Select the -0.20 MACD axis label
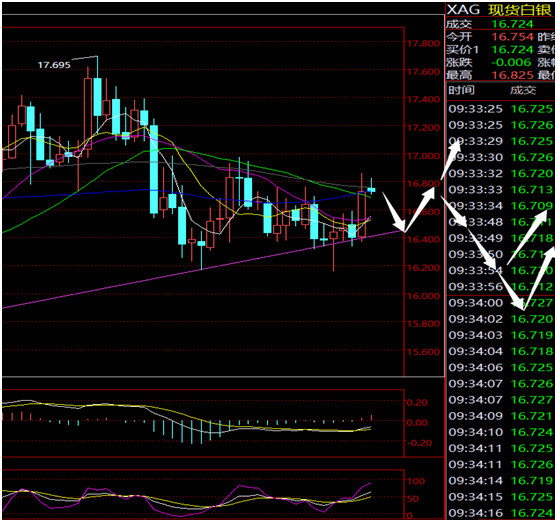The width and height of the screenshot is (557, 522). (419, 443)
